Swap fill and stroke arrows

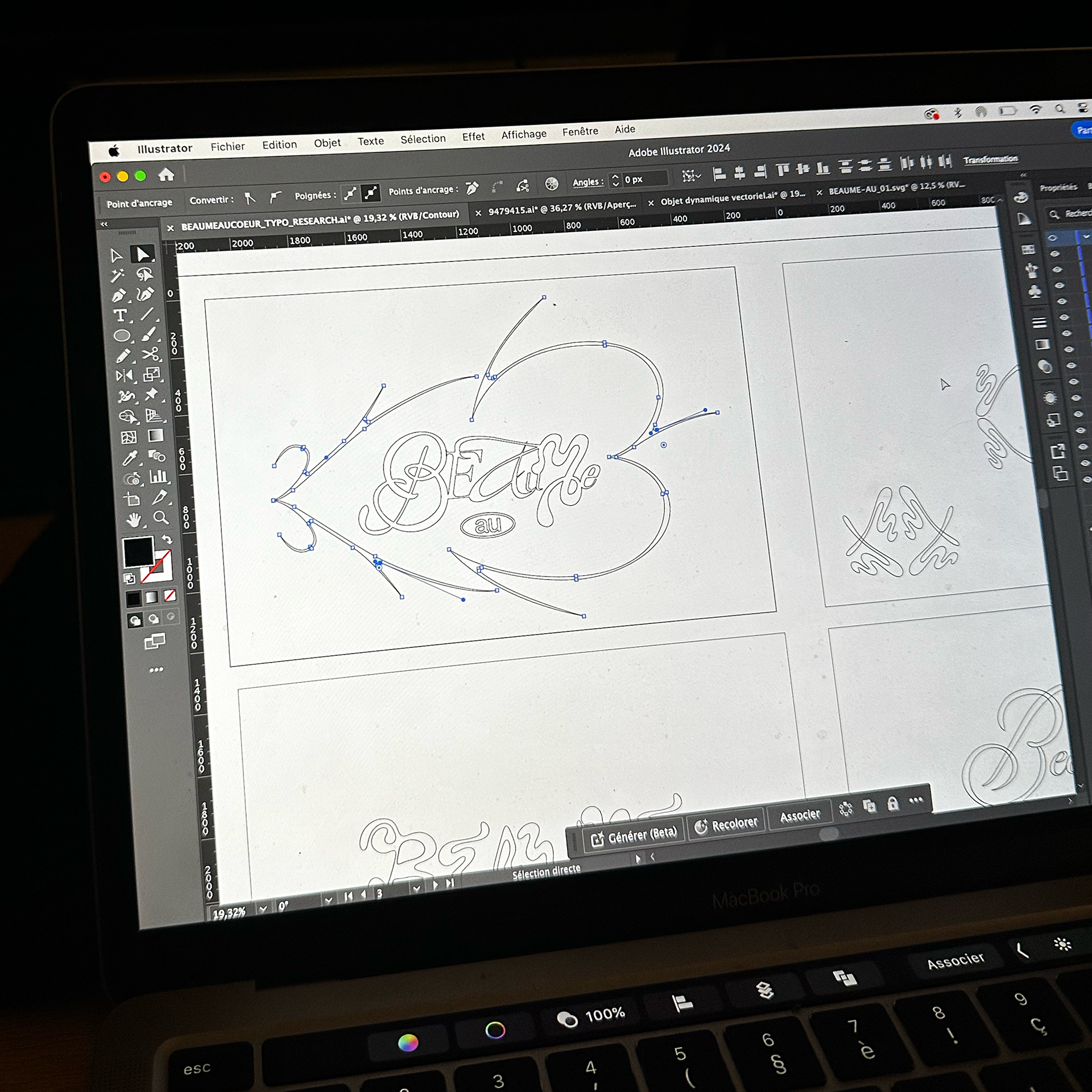pyautogui.click(x=167, y=539)
